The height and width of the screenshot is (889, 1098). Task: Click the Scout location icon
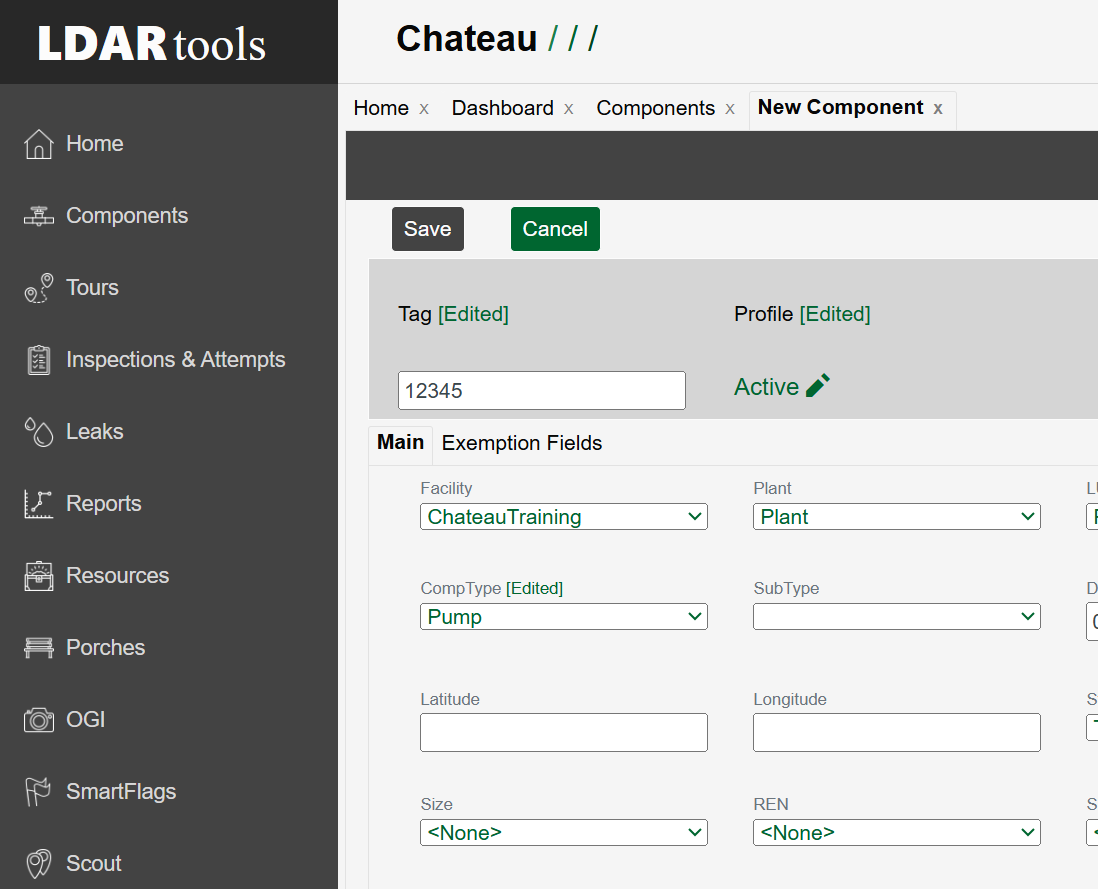click(x=39, y=864)
